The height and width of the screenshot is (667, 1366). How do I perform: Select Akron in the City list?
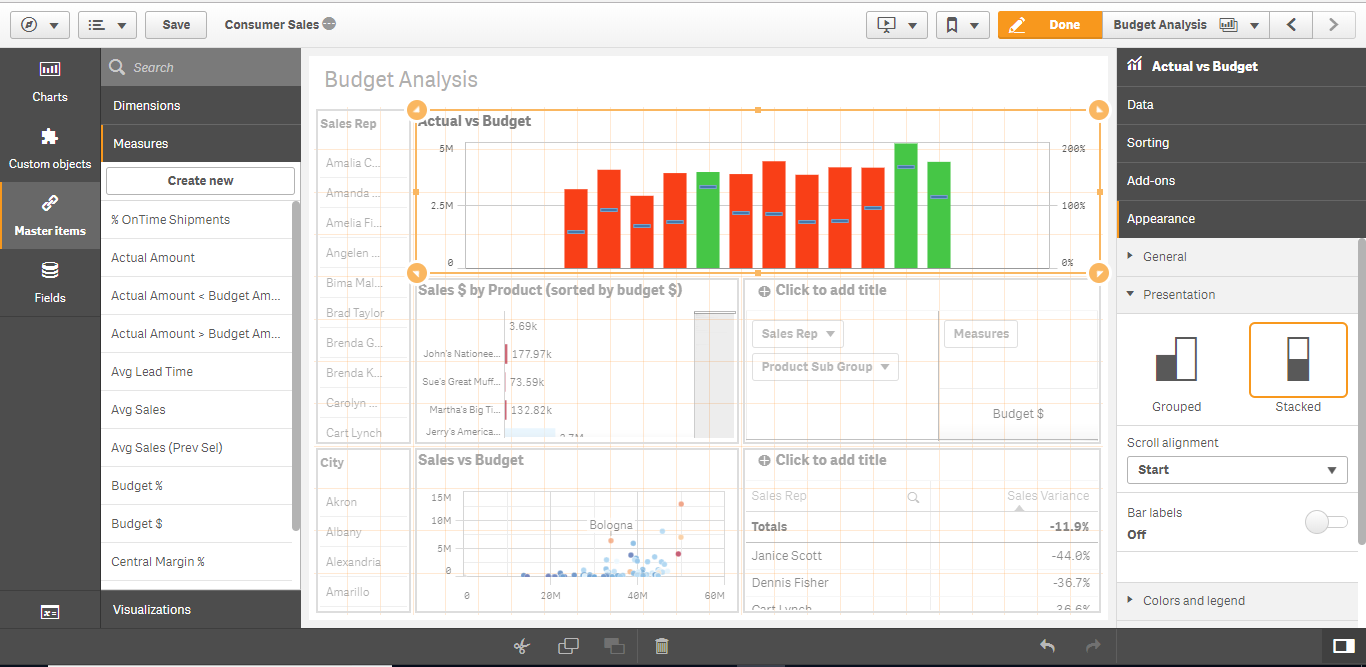click(x=364, y=502)
